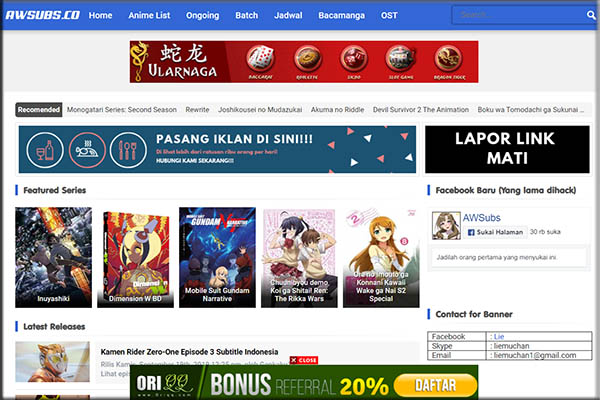
Task: Close the bottom OriQQ ad with red CLOSE
Action: pyautogui.click(x=304, y=360)
